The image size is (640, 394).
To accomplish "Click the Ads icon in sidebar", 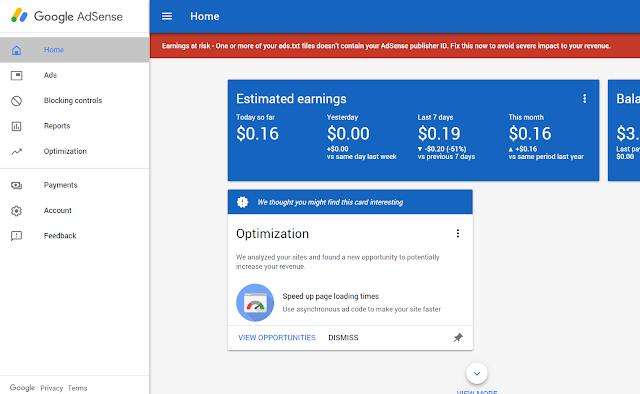I will point(16,76).
